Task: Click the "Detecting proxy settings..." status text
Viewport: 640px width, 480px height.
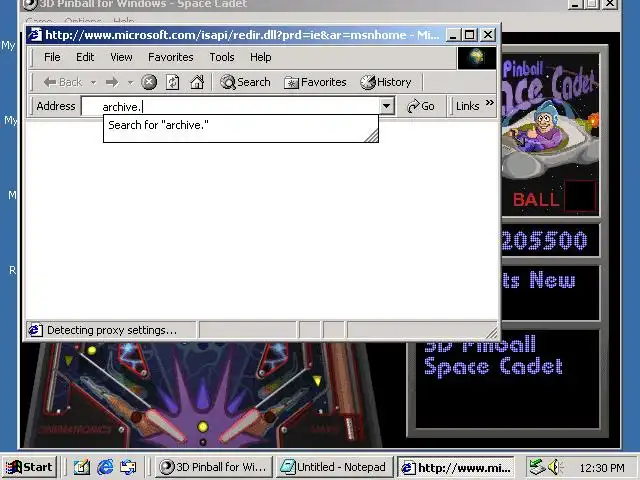Action: (x=112, y=330)
